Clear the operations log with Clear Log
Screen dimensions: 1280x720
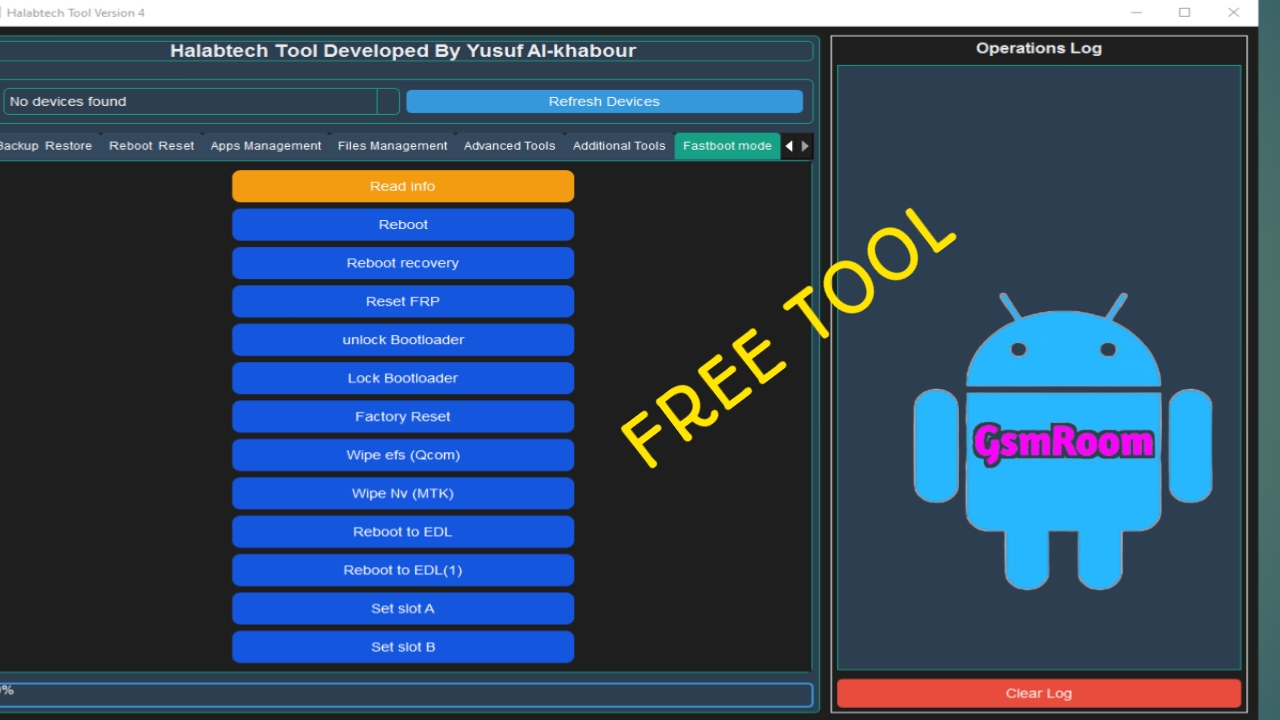tap(1038, 693)
